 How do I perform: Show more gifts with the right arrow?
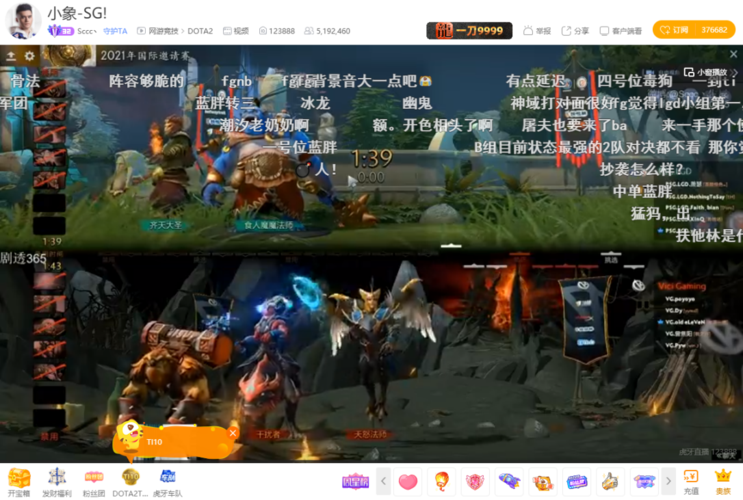tap(668, 482)
